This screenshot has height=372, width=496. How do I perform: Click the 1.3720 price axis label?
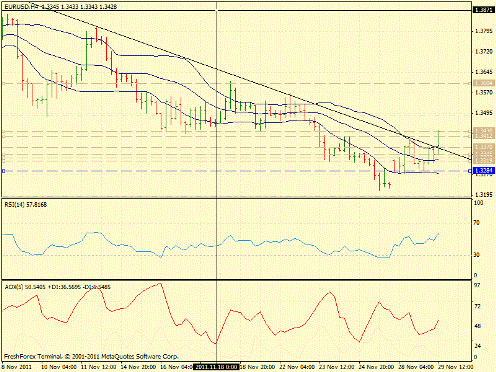pyautogui.click(x=484, y=52)
